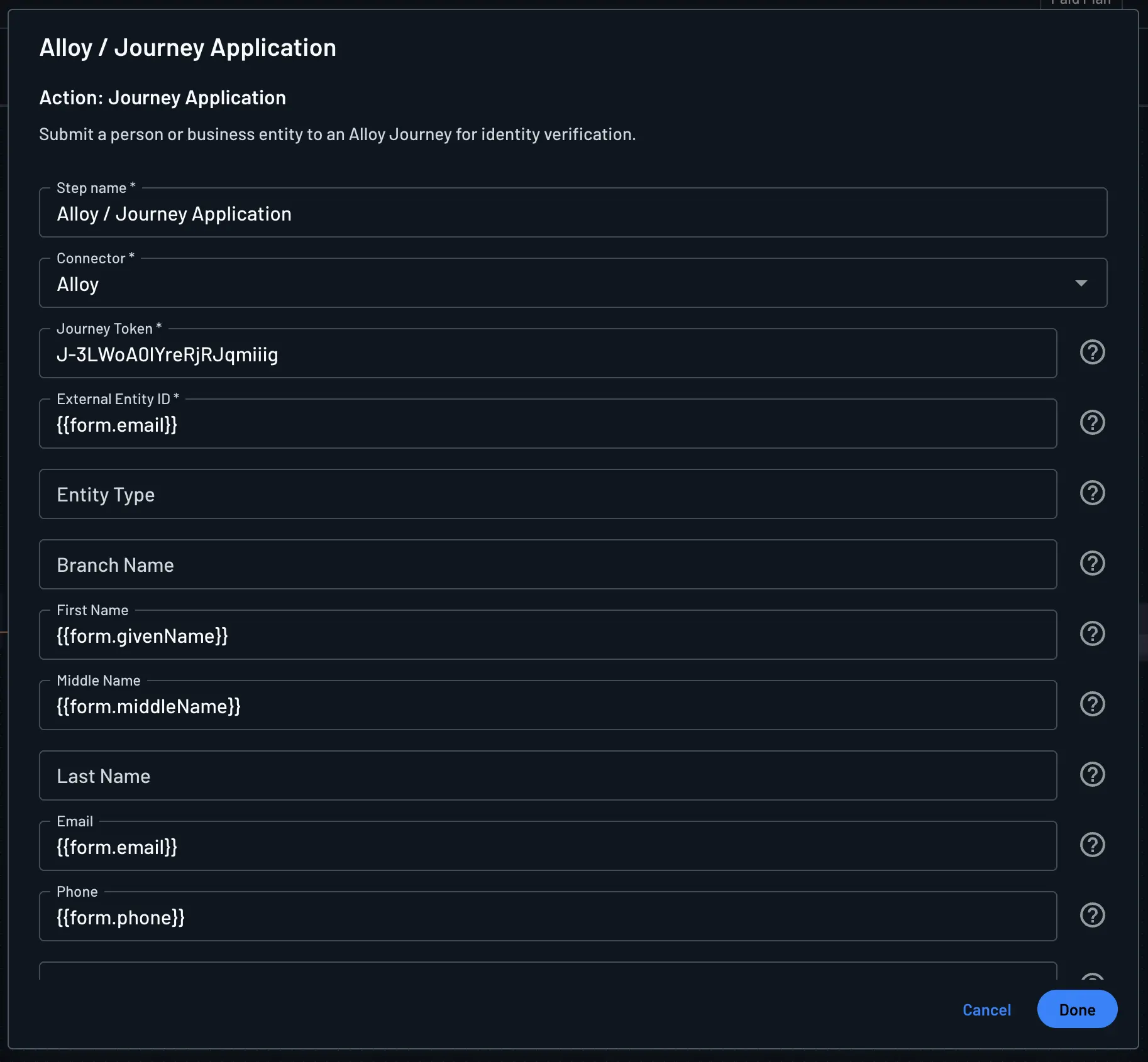Edit Middle Name template field
Image resolution: width=1148 pixels, height=1062 pixels.
click(x=548, y=705)
